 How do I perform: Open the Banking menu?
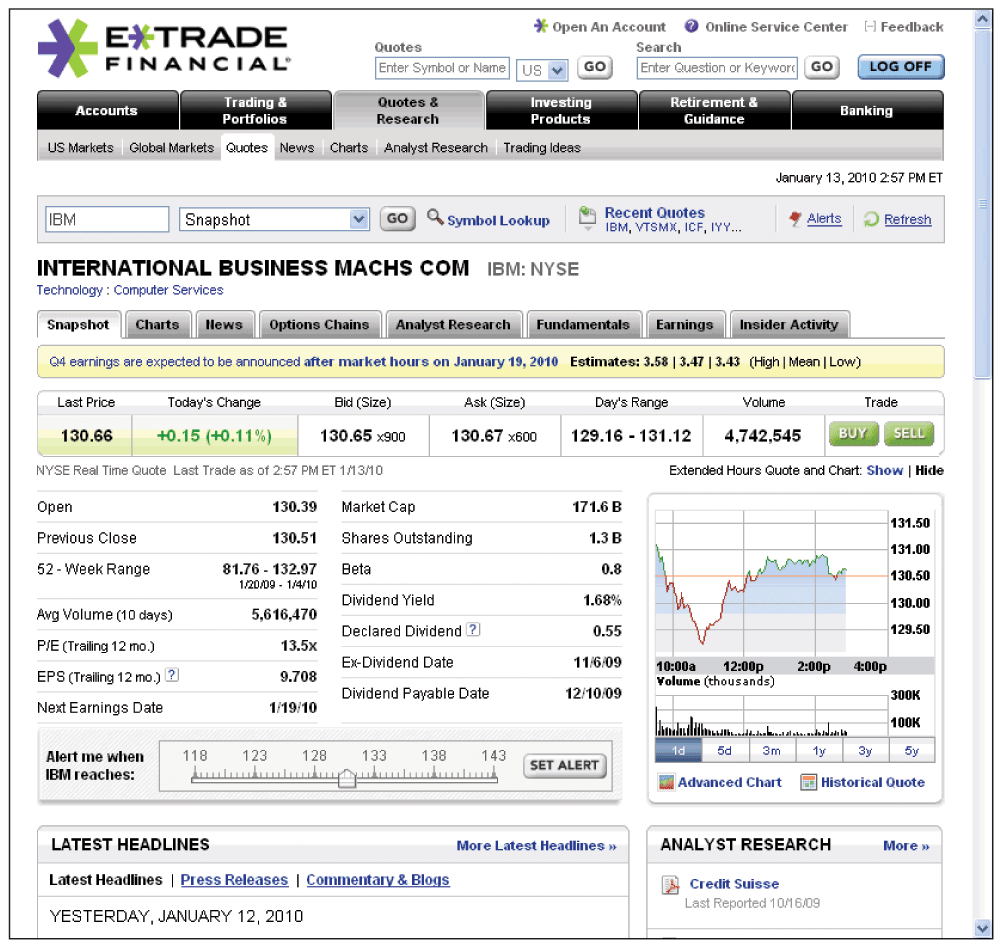pos(867,110)
